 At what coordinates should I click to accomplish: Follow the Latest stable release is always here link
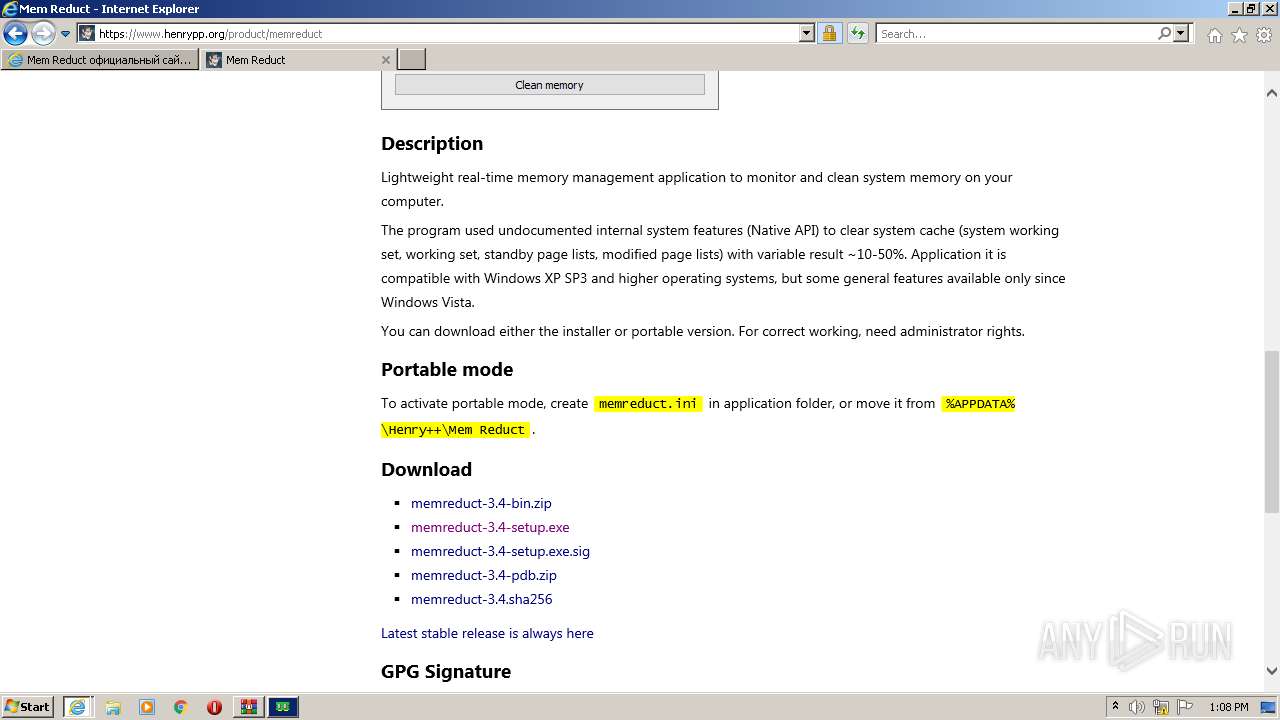coord(487,633)
